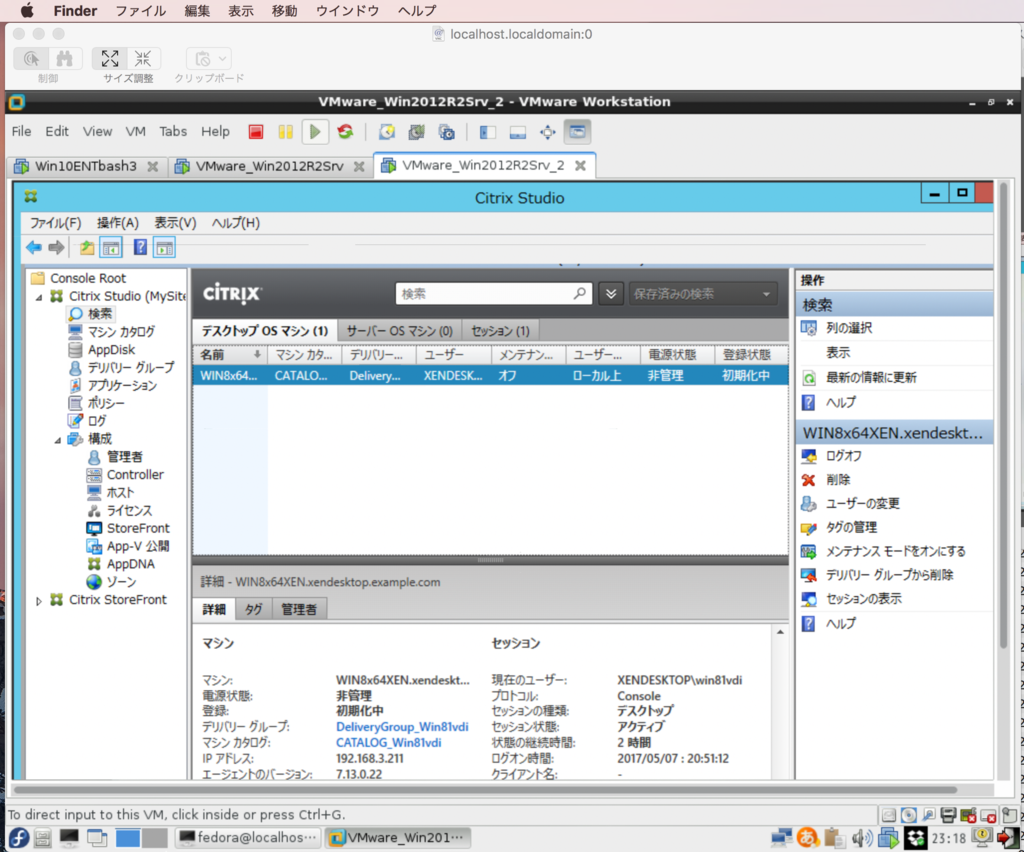Viewport: 1024px width, 852px height.
Task: Click the magnifier icon in search box
Action: tap(579, 294)
